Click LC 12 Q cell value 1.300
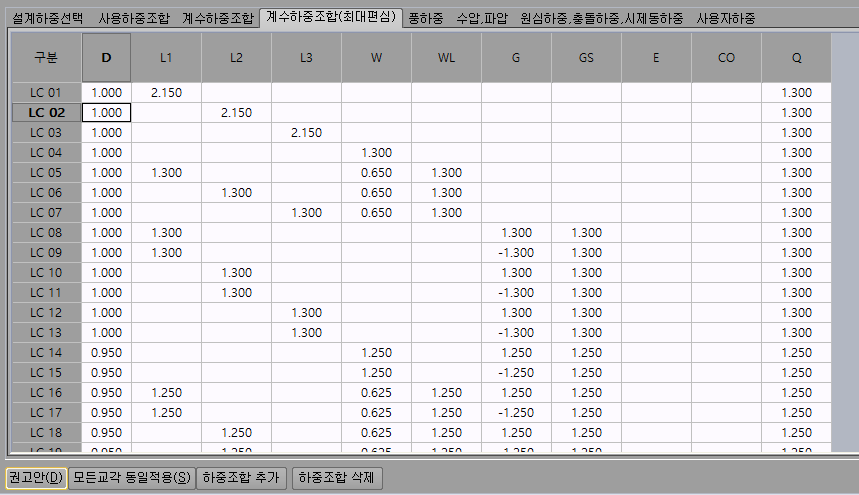The width and height of the screenshot is (859, 495). point(797,313)
